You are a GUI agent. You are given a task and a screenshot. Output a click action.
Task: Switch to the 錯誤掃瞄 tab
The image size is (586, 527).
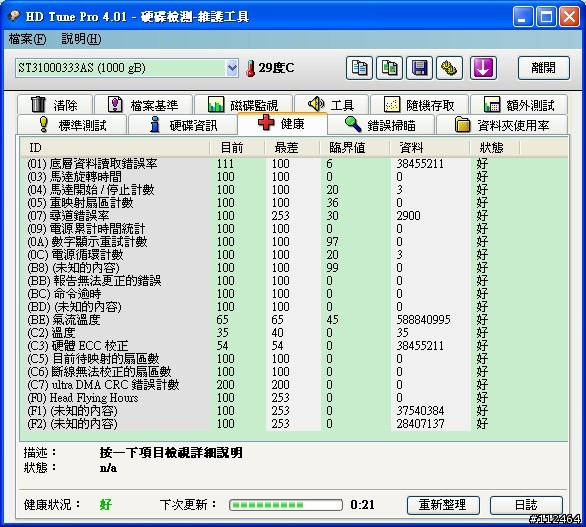381,125
